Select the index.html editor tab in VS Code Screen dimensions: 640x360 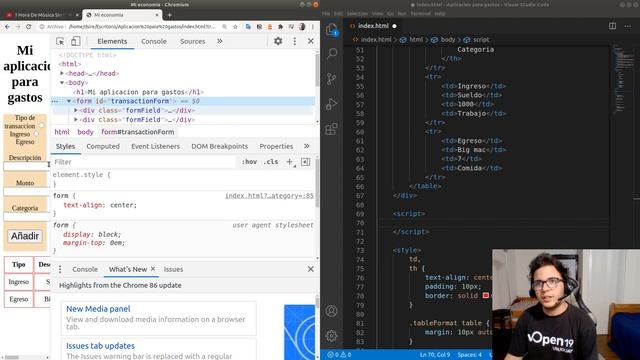tap(373, 26)
